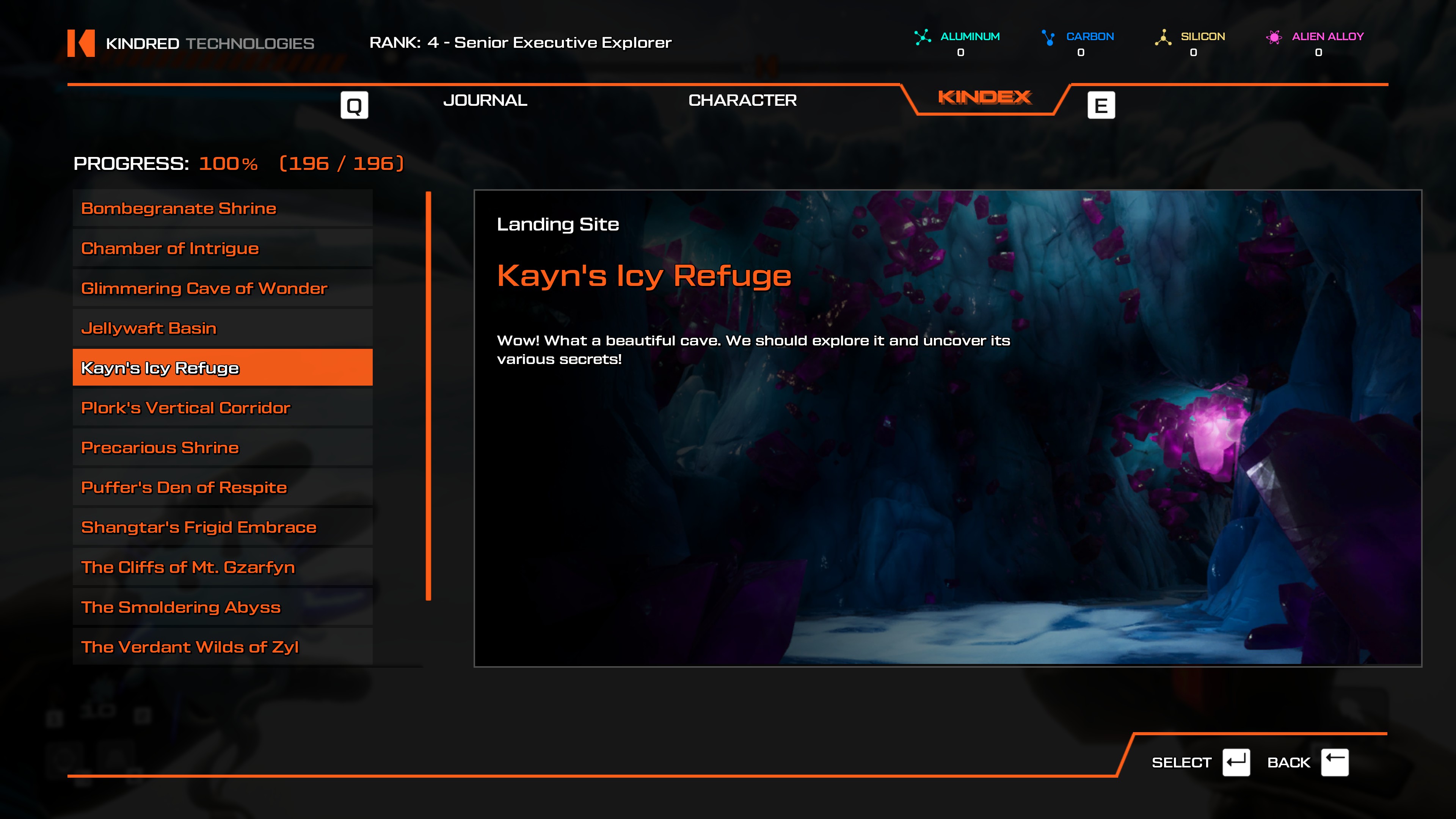The width and height of the screenshot is (1456, 819).
Task: Click the Backspace key icon beside BACK
Action: (1335, 763)
